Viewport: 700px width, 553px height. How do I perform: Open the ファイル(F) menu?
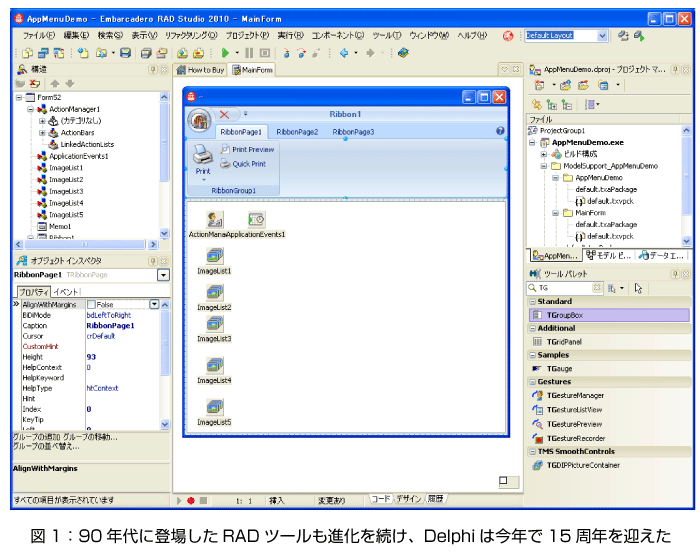[x=39, y=35]
